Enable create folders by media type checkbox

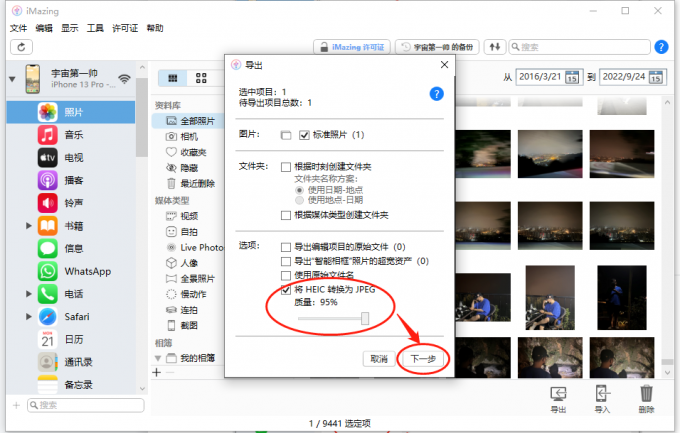[286, 215]
